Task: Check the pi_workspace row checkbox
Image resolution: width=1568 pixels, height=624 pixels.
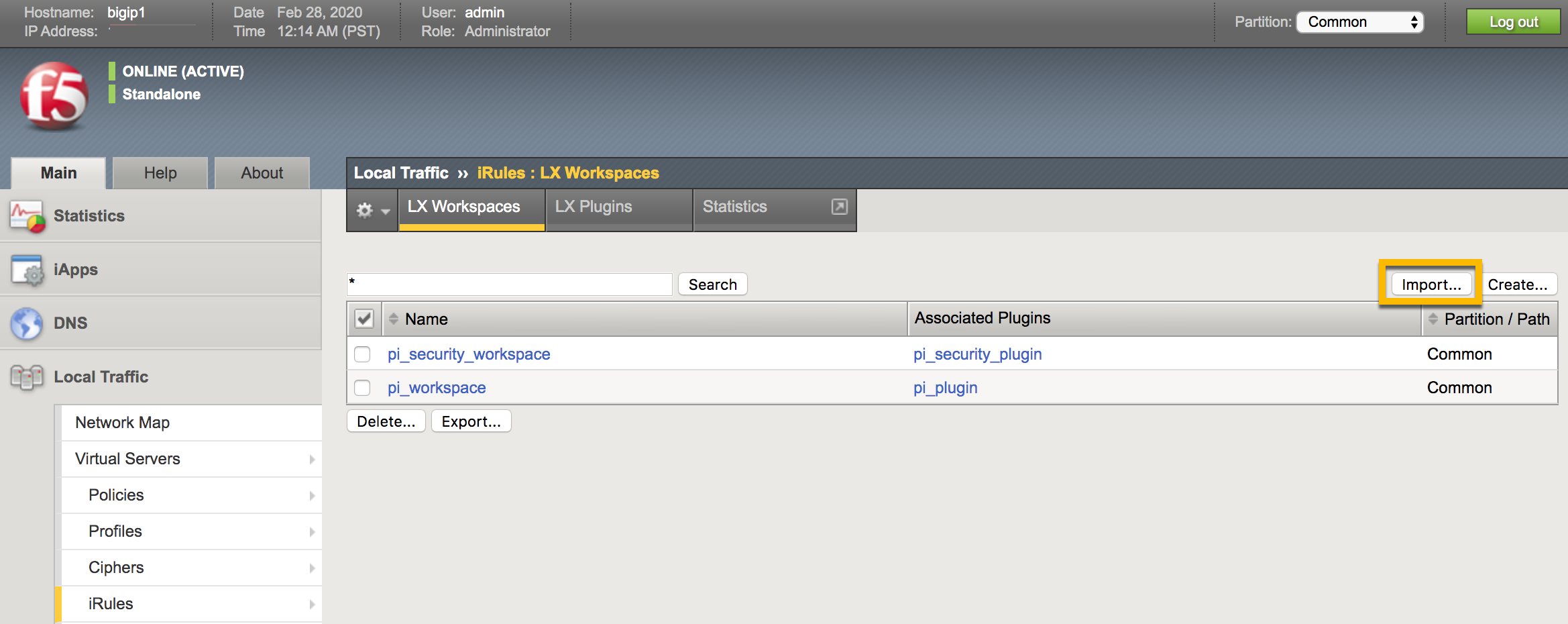Action: 362,387
